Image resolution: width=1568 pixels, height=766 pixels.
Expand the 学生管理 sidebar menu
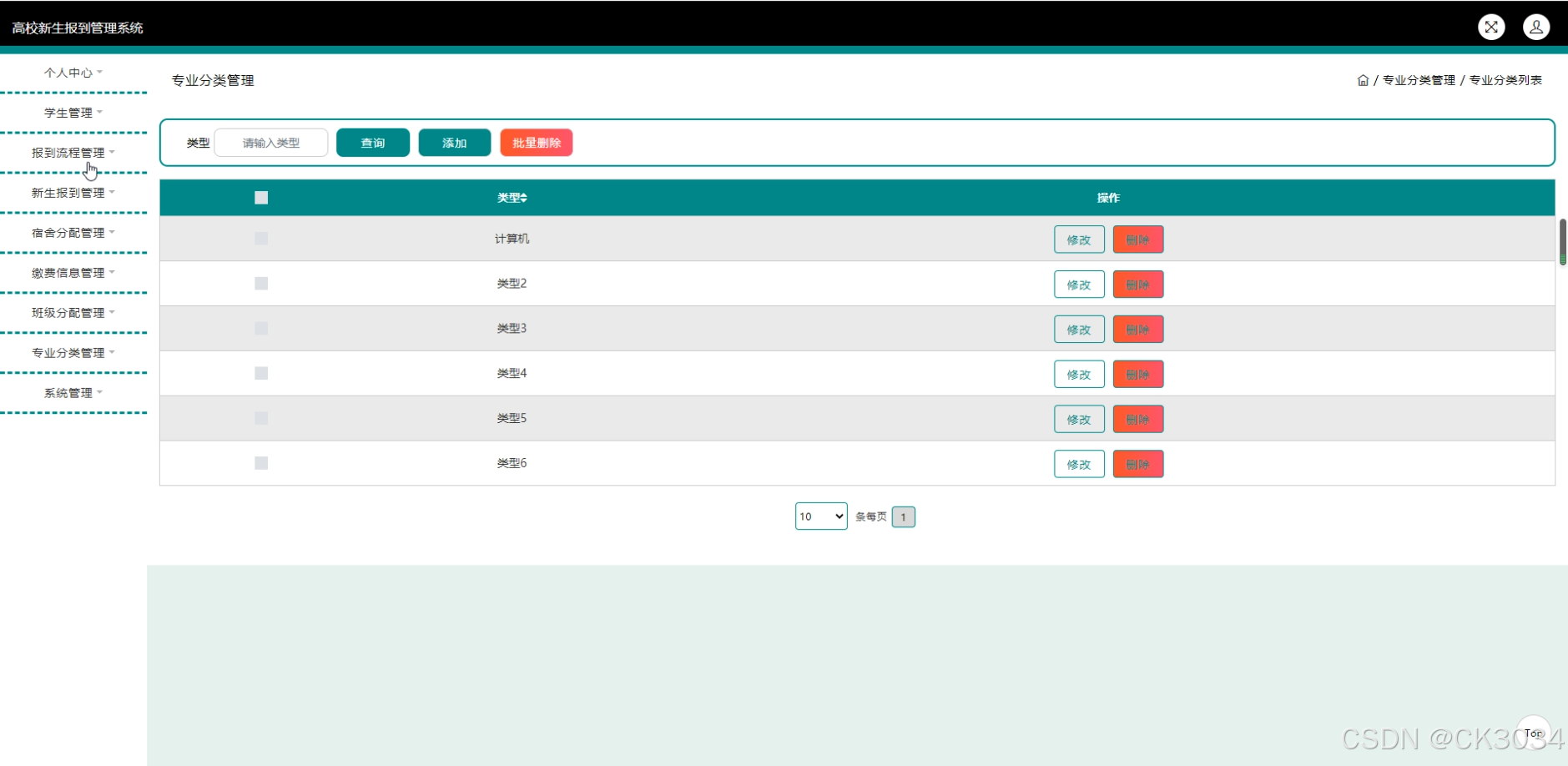pos(73,113)
